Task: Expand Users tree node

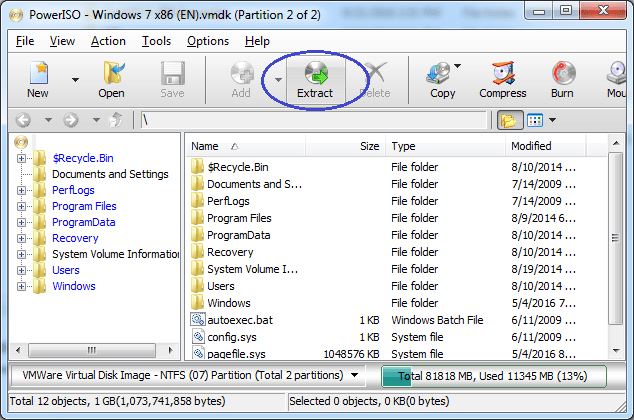Action: coord(21,270)
